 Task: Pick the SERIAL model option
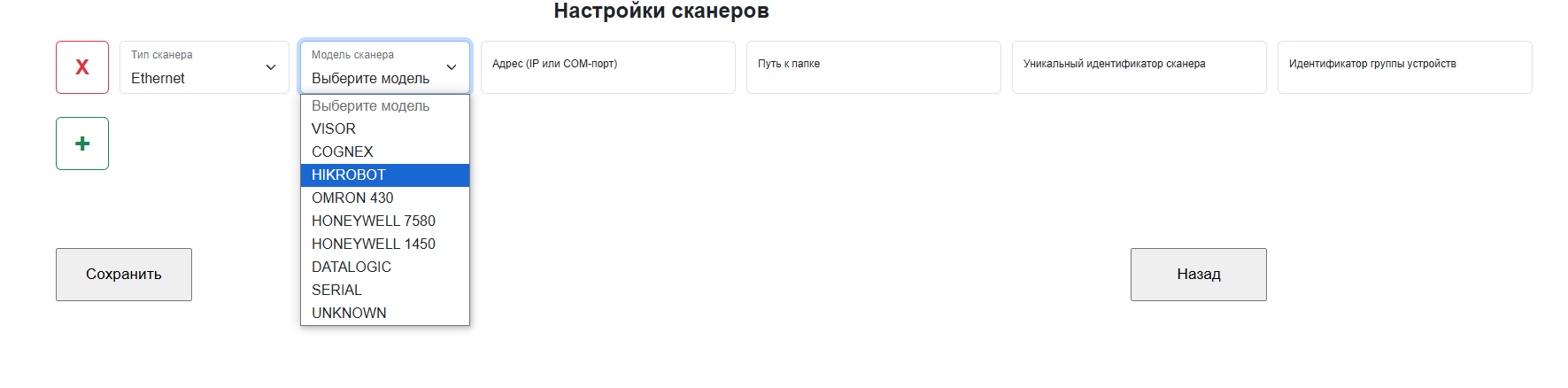click(336, 290)
